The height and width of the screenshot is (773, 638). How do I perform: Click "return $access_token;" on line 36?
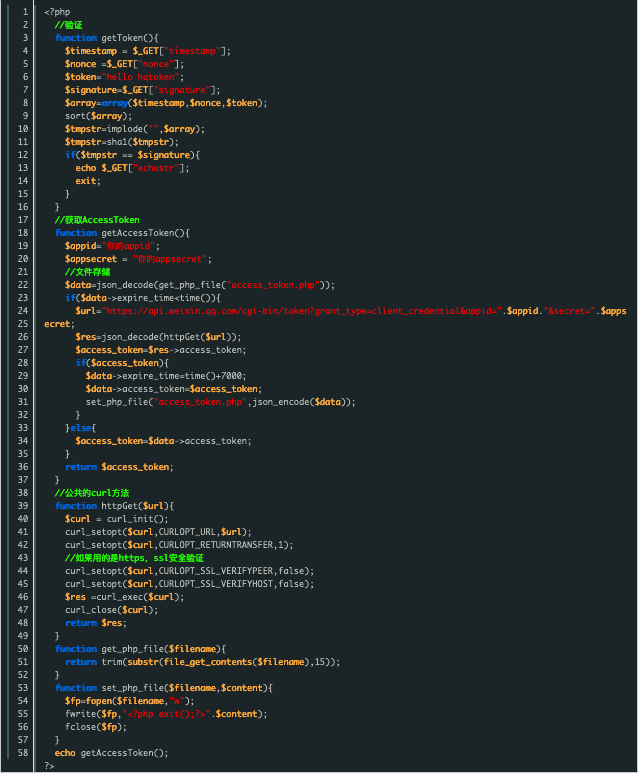click(x=119, y=467)
